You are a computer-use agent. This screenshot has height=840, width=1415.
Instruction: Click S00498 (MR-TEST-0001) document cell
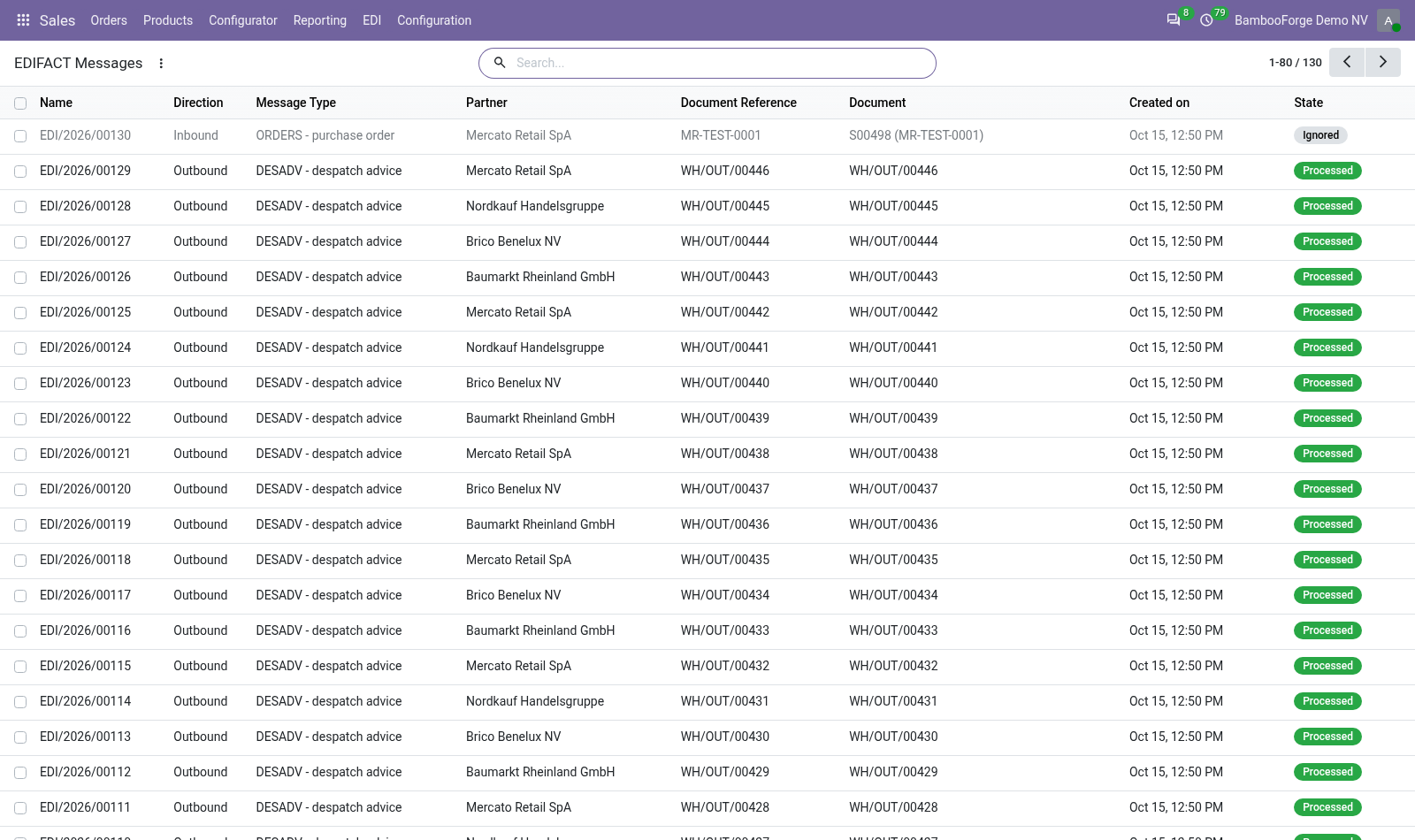coord(916,135)
